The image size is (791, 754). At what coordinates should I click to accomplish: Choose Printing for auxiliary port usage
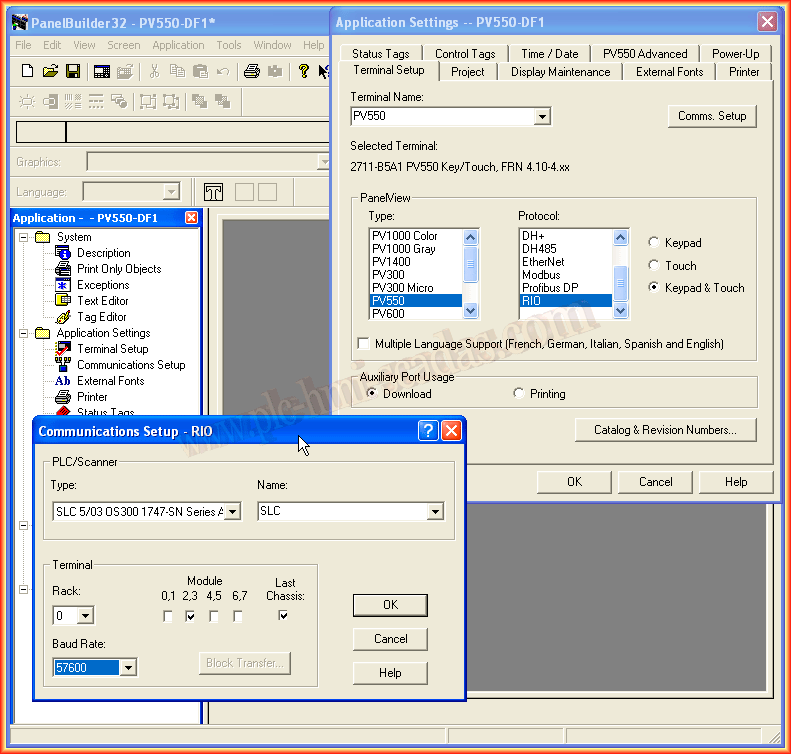519,394
